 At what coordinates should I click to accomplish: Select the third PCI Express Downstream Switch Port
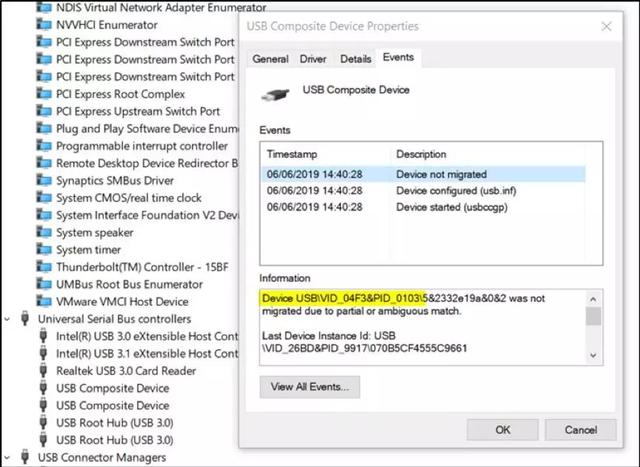pos(145,76)
